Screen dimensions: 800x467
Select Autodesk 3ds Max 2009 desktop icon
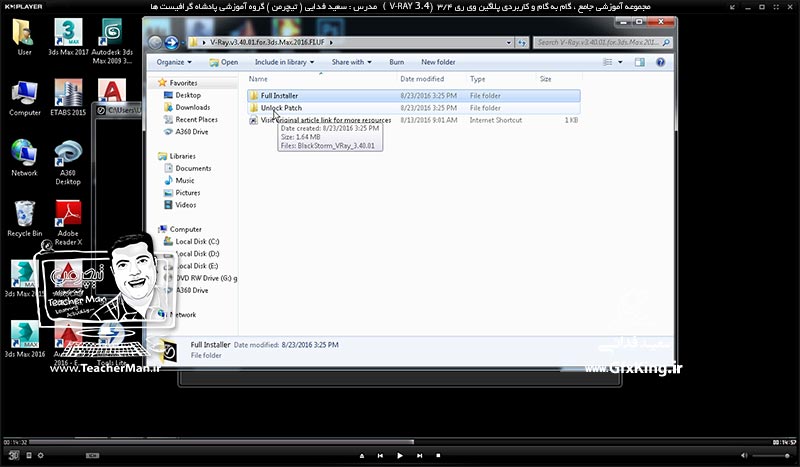[x=112, y=41]
